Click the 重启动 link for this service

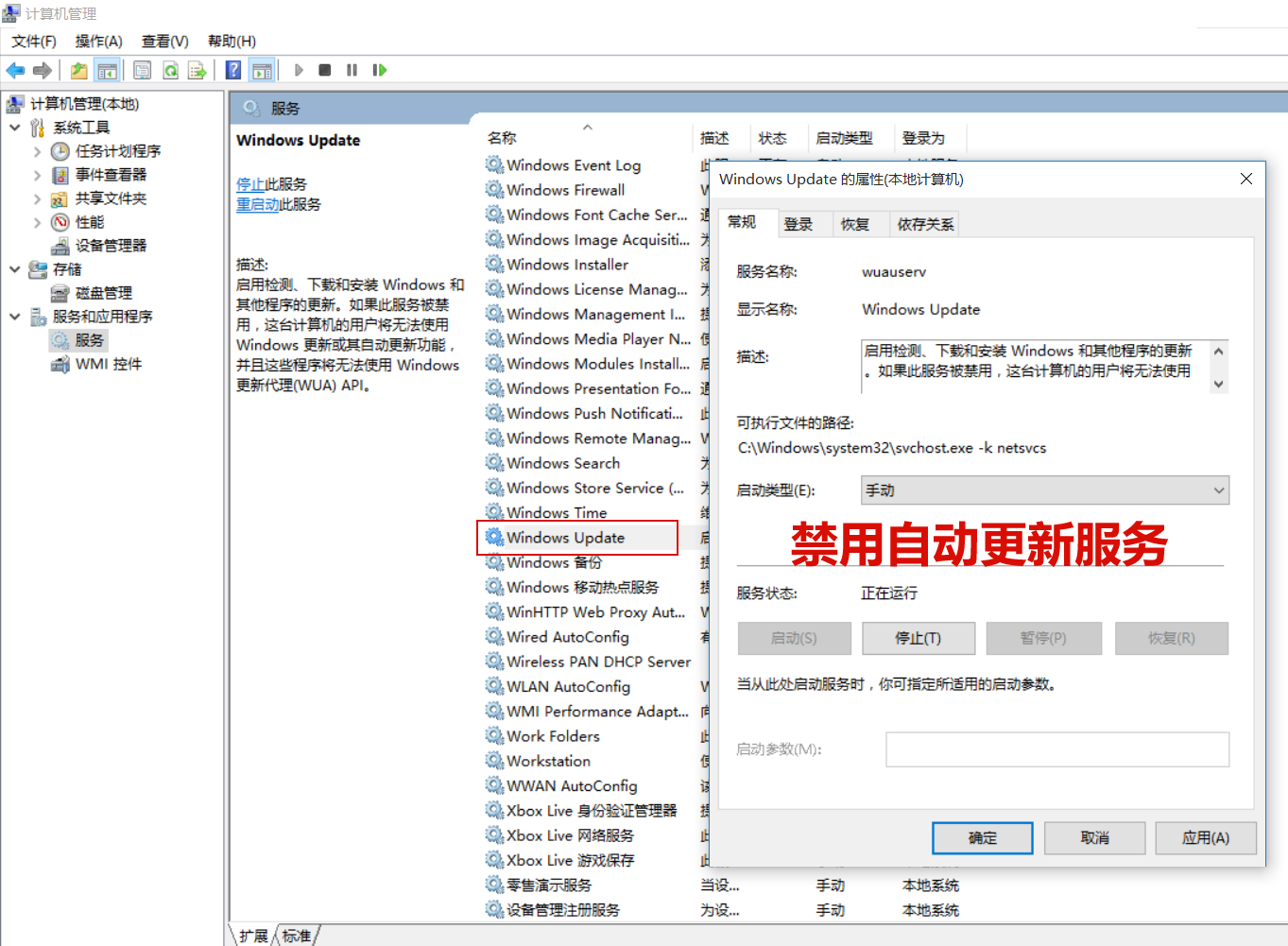[x=257, y=204]
